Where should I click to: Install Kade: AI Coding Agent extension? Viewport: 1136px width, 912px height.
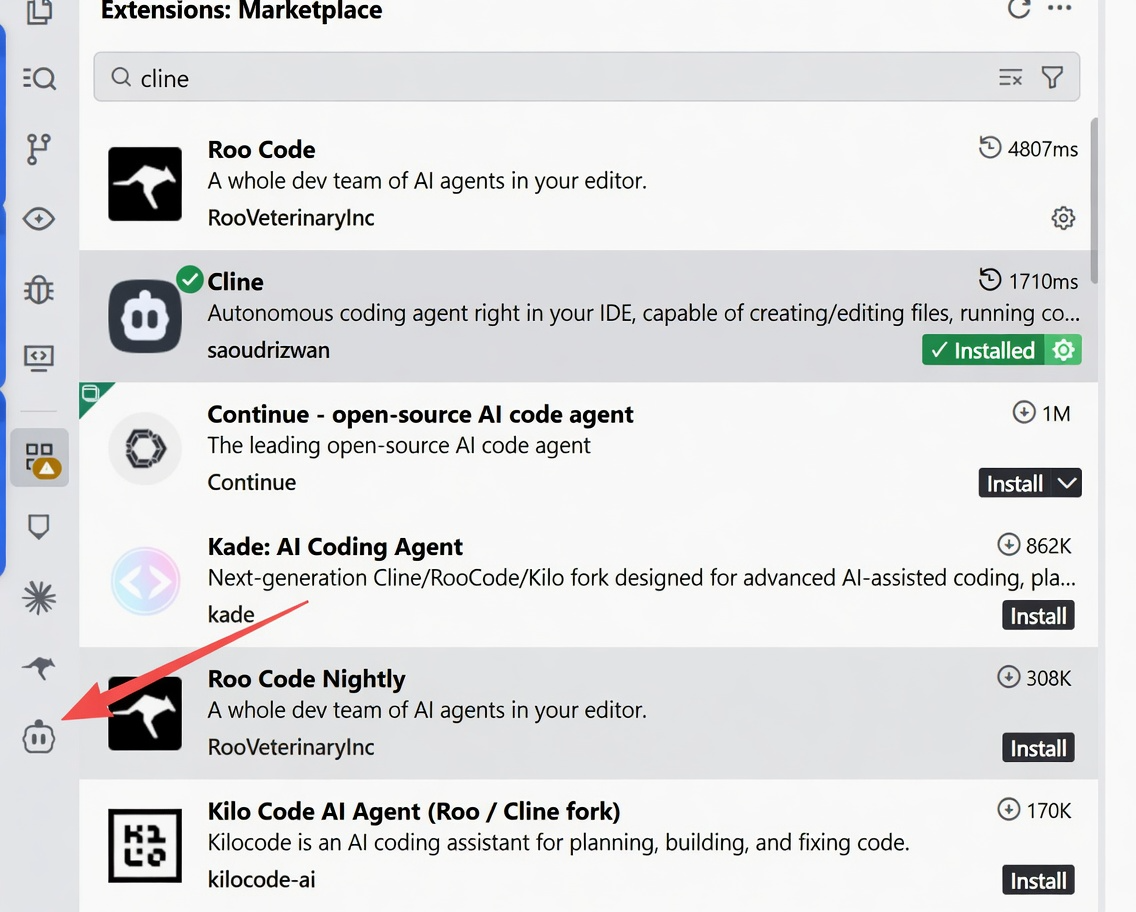pos(1038,616)
